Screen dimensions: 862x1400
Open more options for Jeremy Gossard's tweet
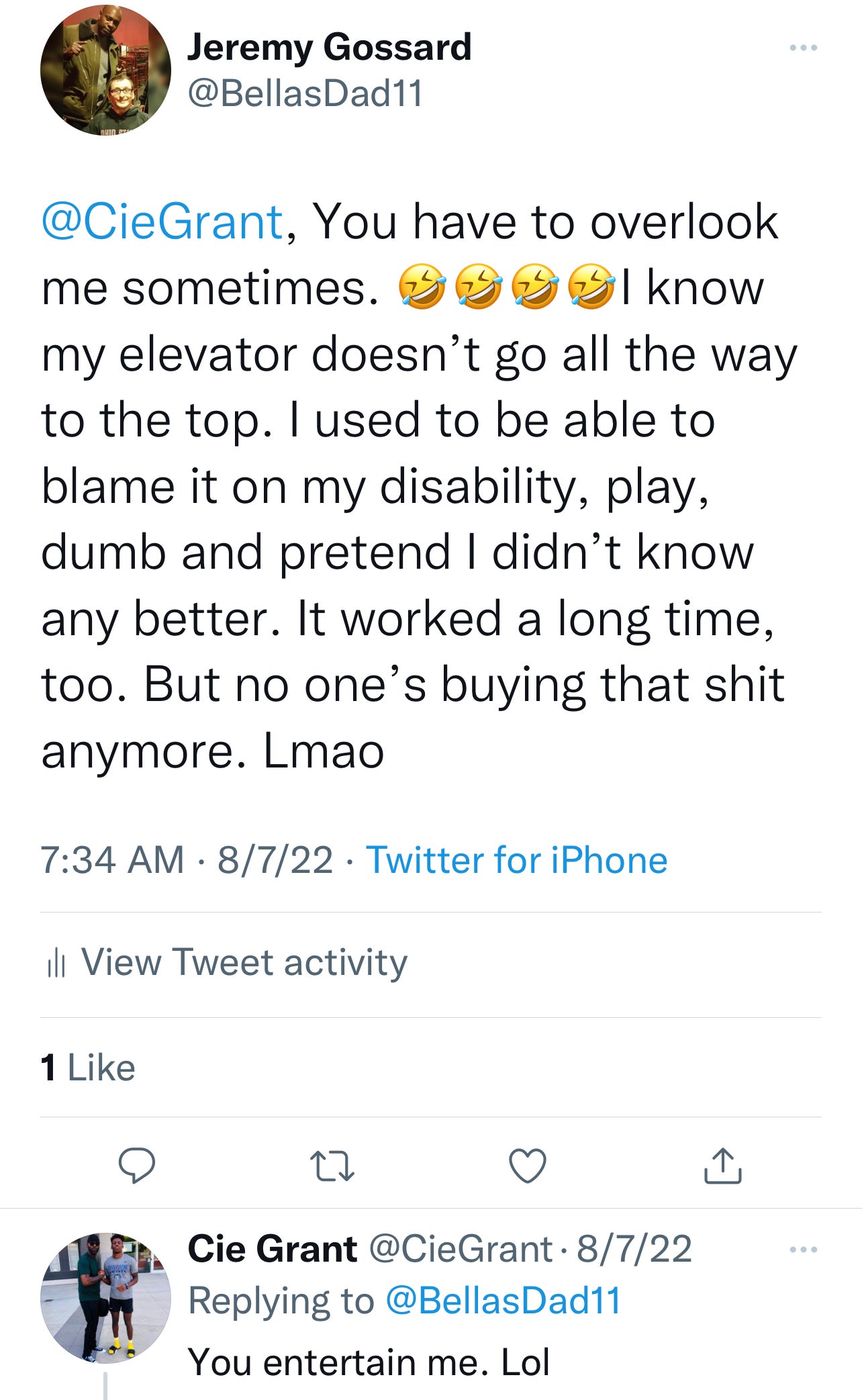tap(803, 48)
